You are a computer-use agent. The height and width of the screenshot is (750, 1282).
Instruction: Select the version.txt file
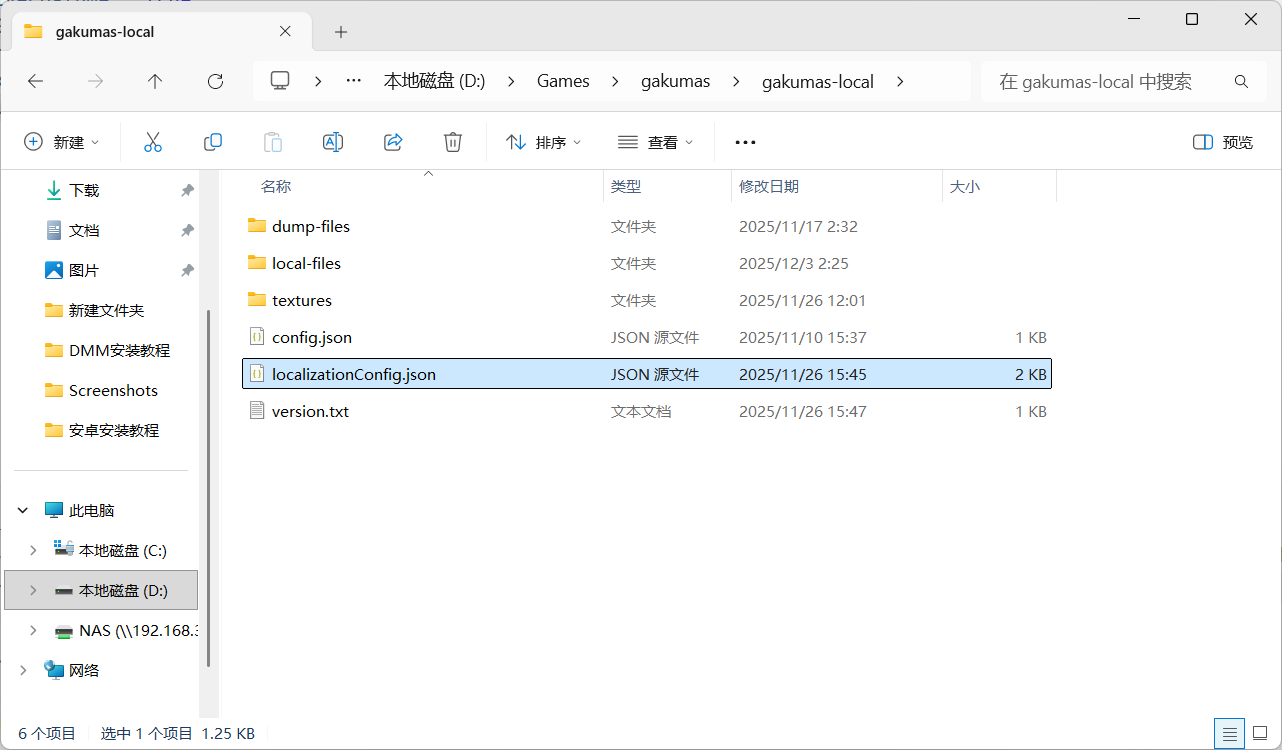[x=310, y=411]
